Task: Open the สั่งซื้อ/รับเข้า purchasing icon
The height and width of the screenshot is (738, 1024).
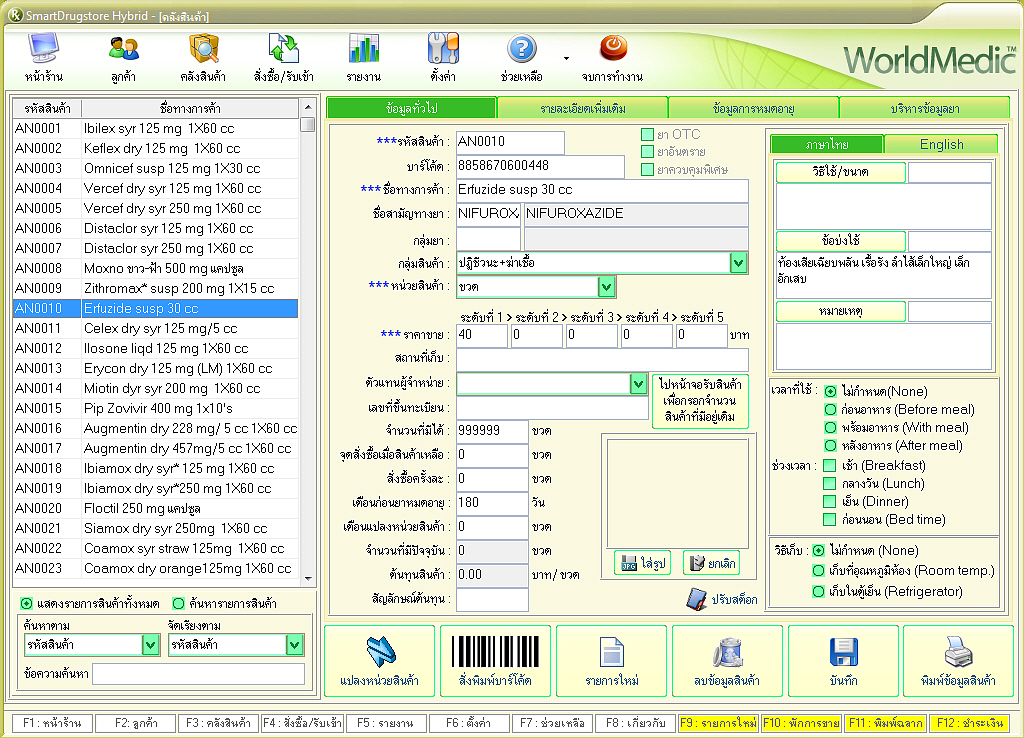Action: (x=283, y=50)
